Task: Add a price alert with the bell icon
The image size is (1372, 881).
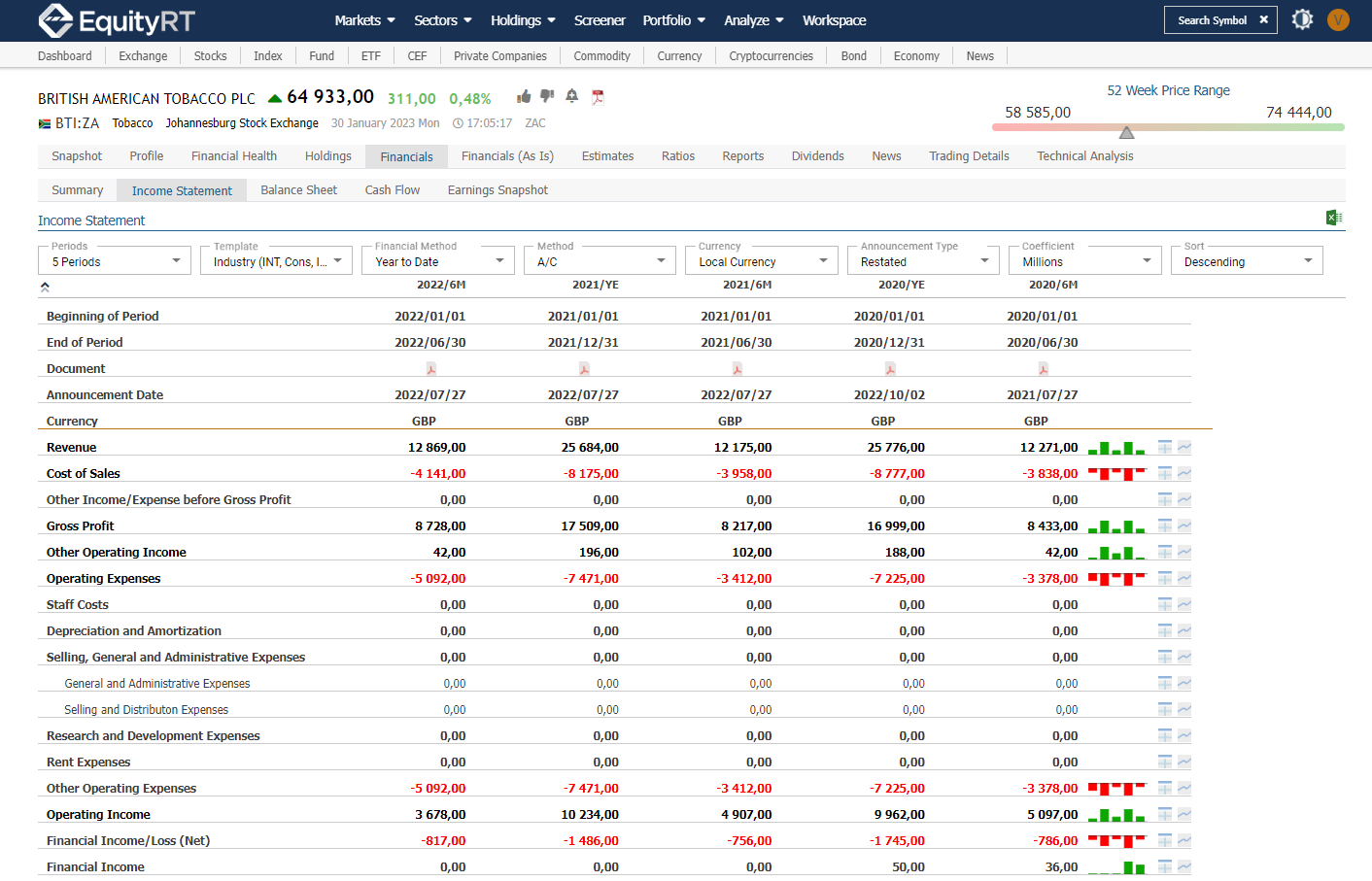Action: coord(572,95)
